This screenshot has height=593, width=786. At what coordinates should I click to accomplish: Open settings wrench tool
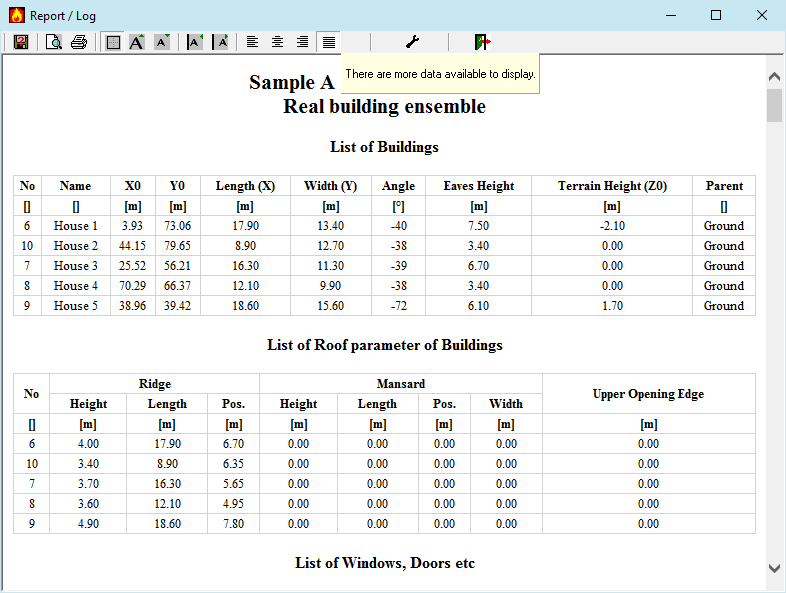click(412, 42)
